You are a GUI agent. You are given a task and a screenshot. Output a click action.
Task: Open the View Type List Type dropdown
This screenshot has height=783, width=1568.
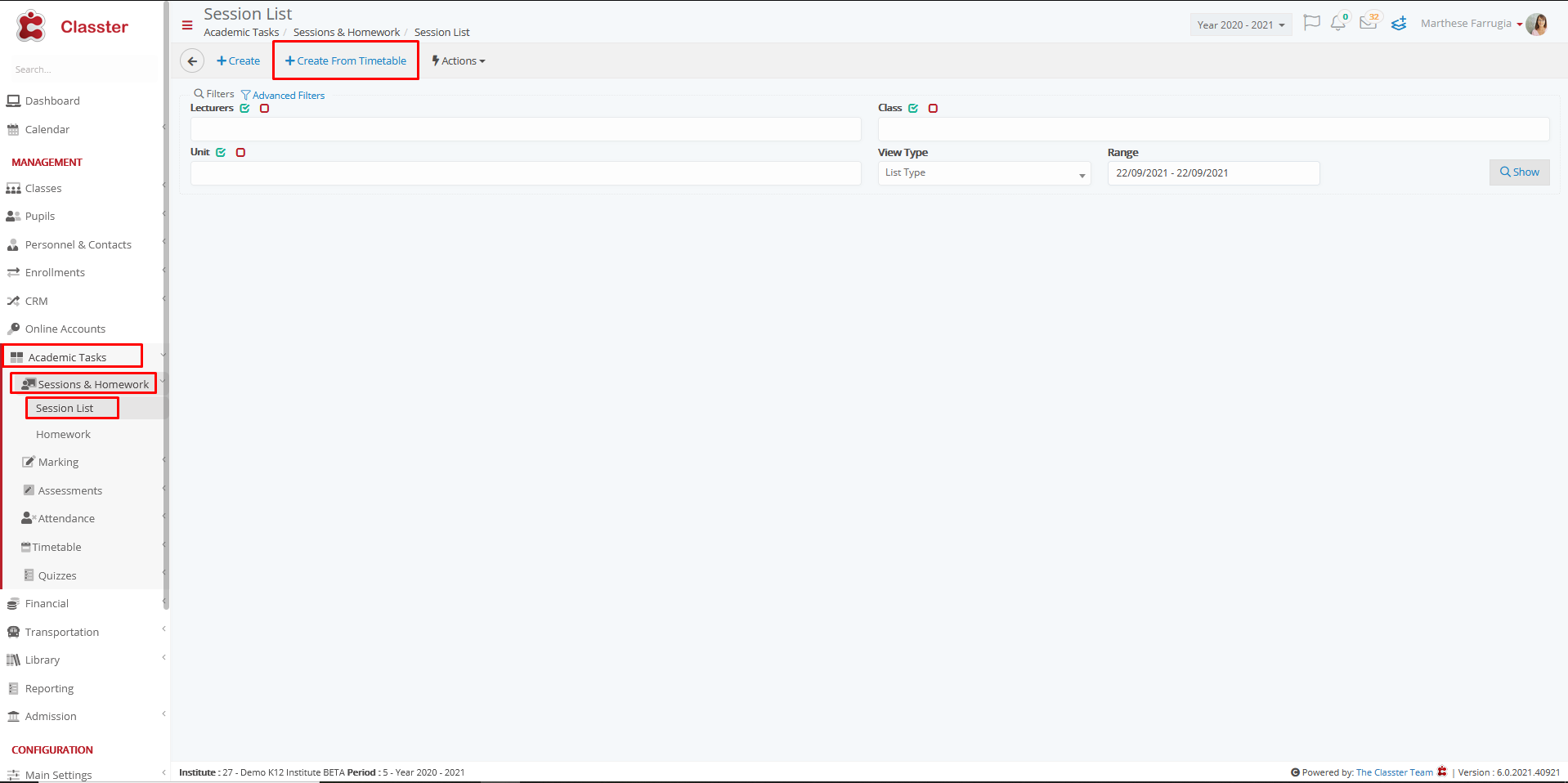coord(984,173)
